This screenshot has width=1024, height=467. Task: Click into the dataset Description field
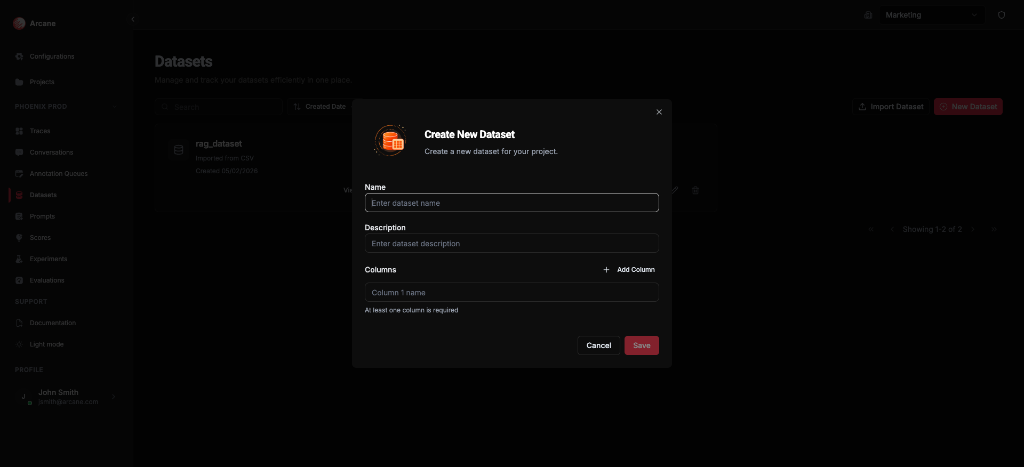pos(511,243)
